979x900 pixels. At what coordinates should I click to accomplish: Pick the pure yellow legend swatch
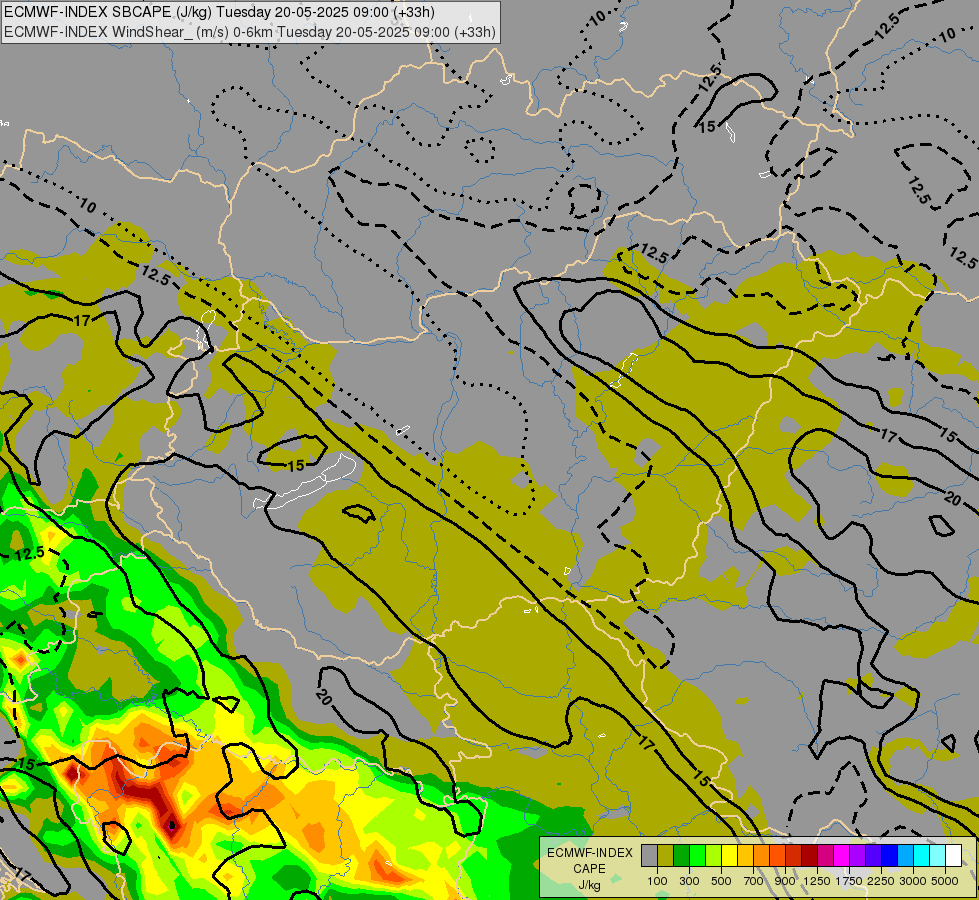click(730, 855)
